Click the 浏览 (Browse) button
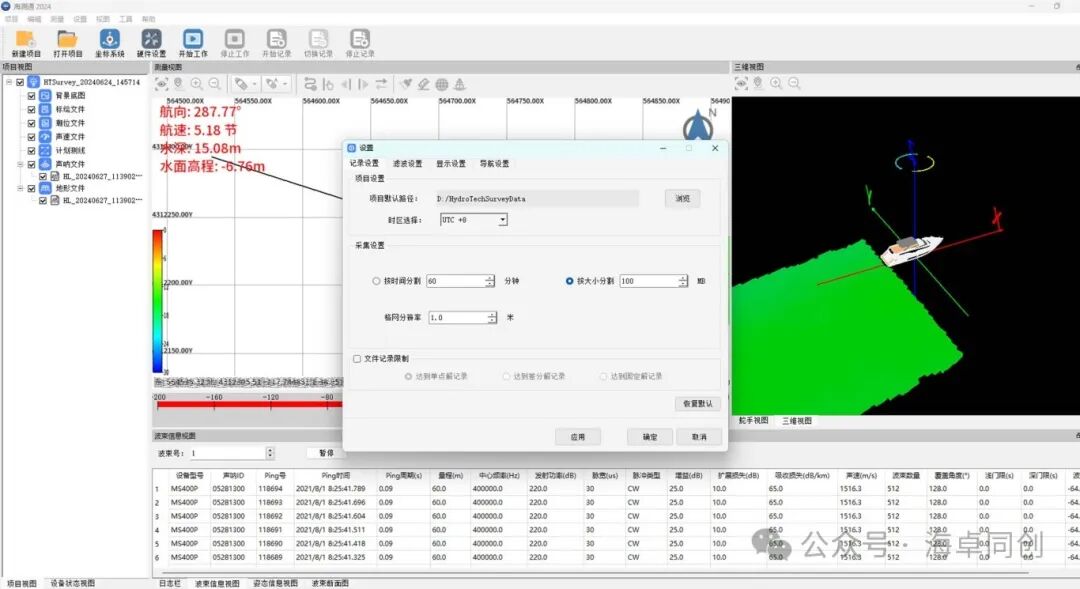The image size is (1080, 589). pyautogui.click(x=682, y=198)
